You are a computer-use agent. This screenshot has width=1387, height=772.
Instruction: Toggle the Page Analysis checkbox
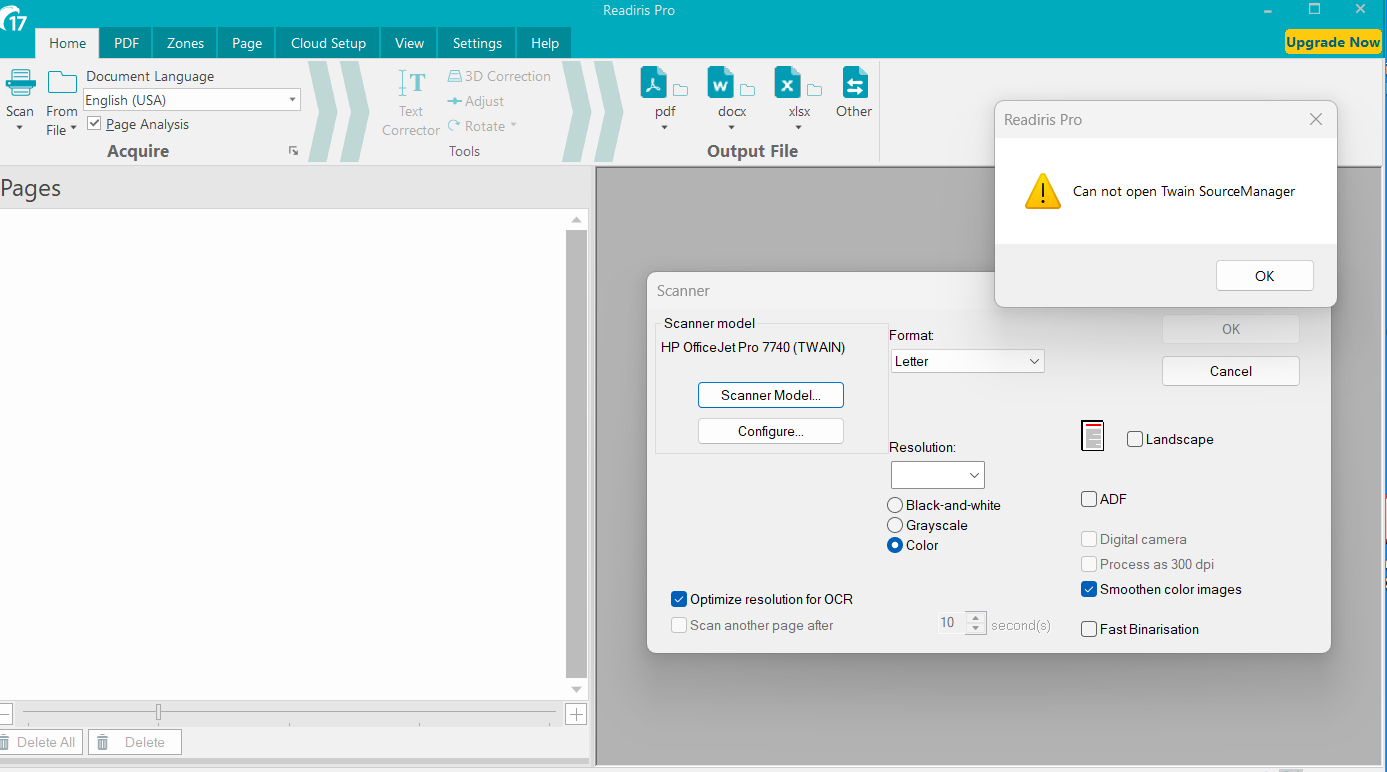pyautogui.click(x=94, y=124)
